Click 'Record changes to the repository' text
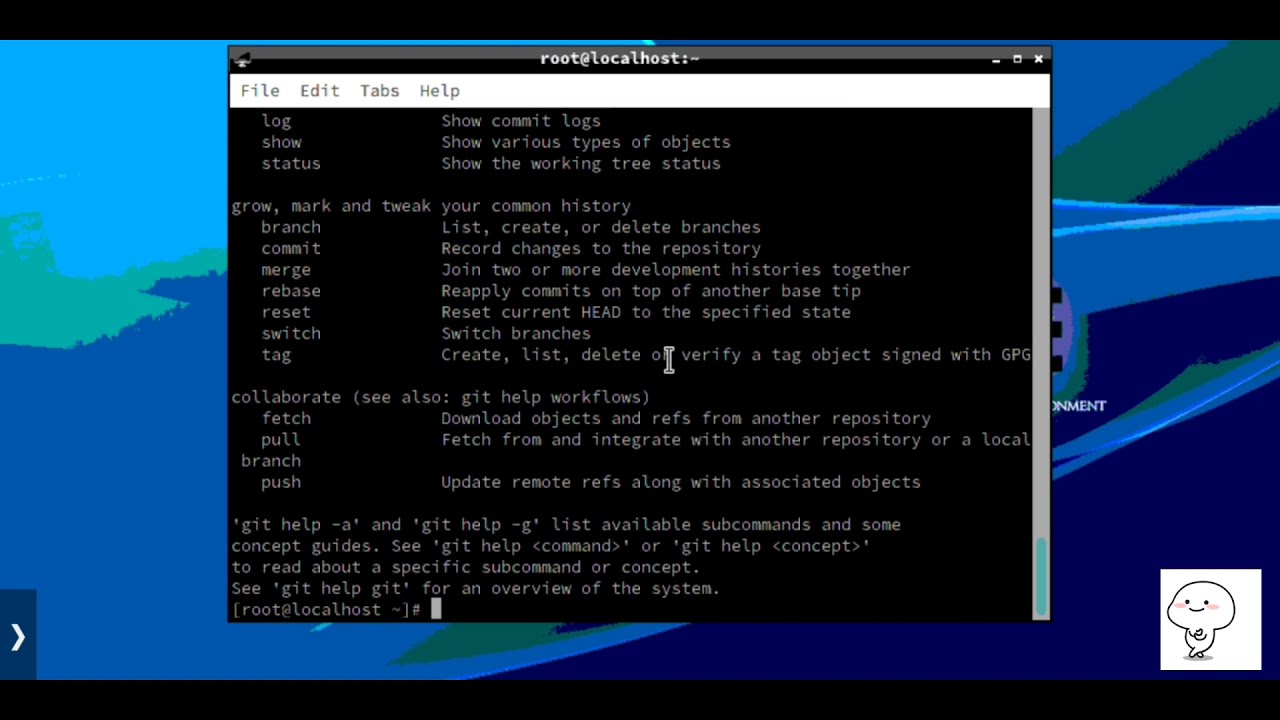The width and height of the screenshot is (1280, 720). tap(601, 248)
